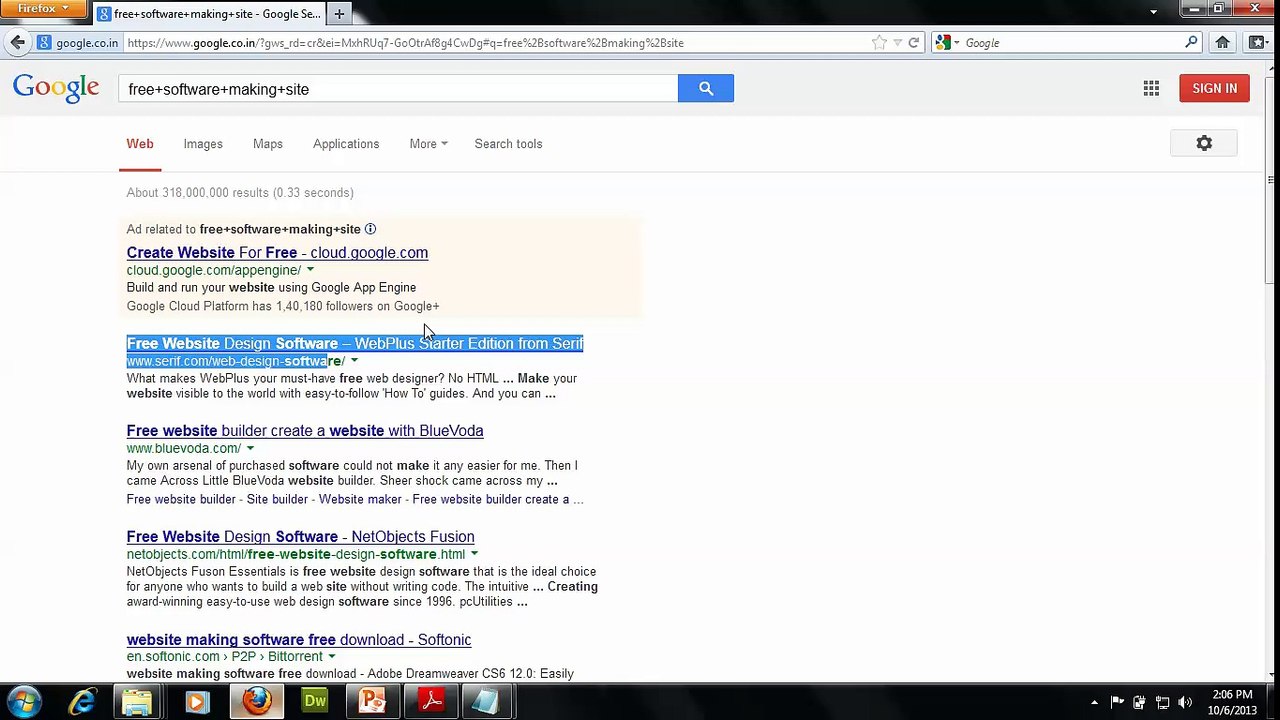1280x720 pixels.
Task: Open Adobe Reader from the taskbar
Action: pyautogui.click(x=432, y=702)
